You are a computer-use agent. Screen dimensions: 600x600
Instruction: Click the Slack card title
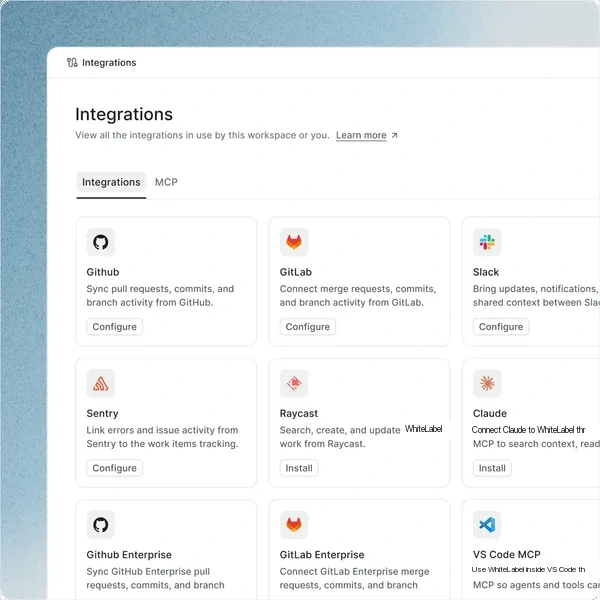coord(486,272)
